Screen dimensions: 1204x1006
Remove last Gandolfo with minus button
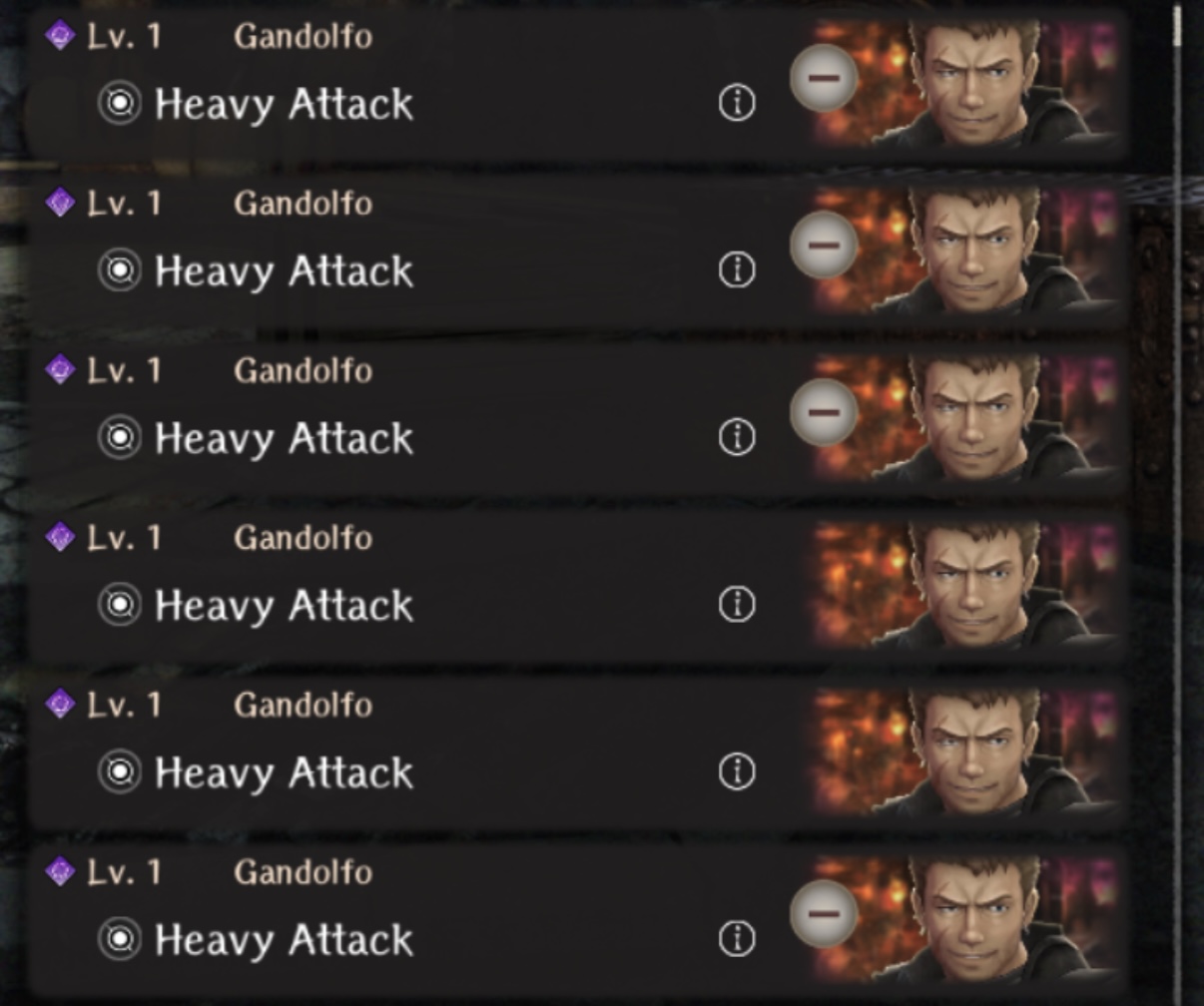824,913
